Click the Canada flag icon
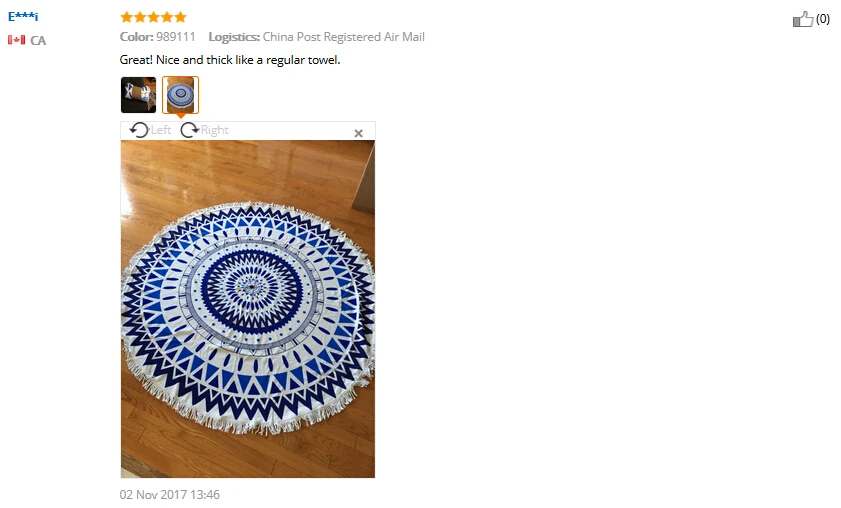The image size is (841, 508). coord(16,40)
